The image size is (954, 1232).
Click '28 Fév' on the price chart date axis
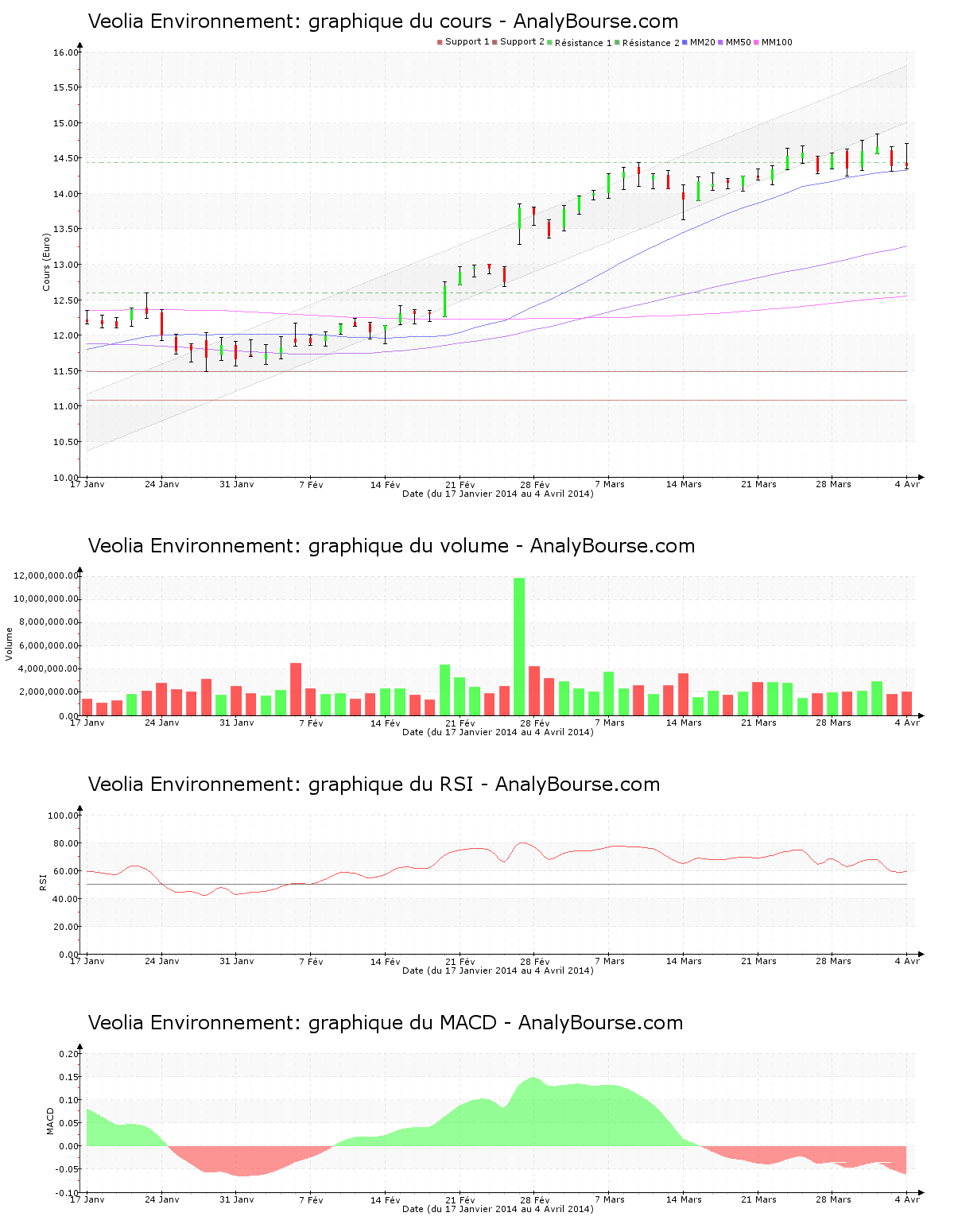pyautogui.click(x=535, y=484)
